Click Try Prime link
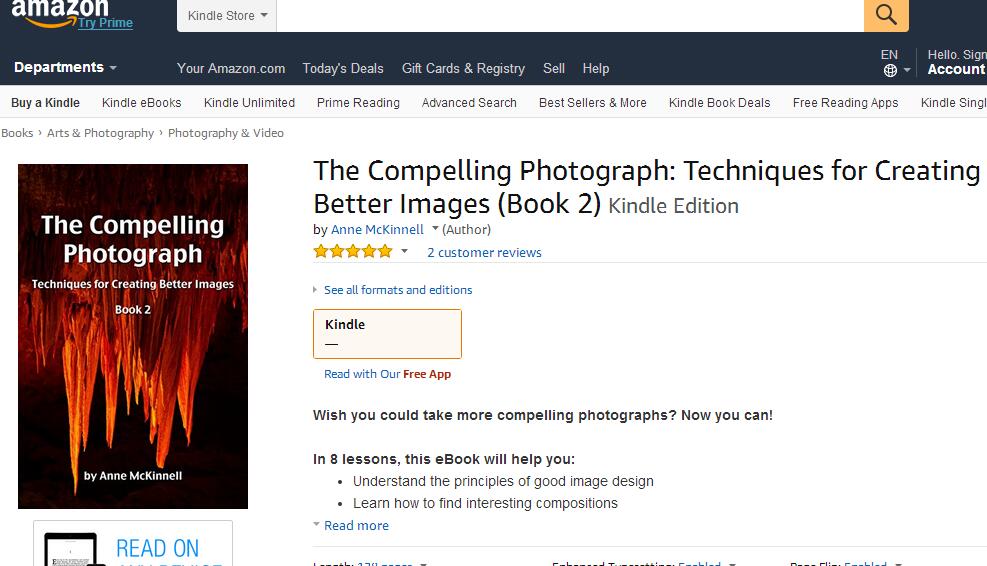Image resolution: width=987 pixels, height=566 pixels. (105, 23)
